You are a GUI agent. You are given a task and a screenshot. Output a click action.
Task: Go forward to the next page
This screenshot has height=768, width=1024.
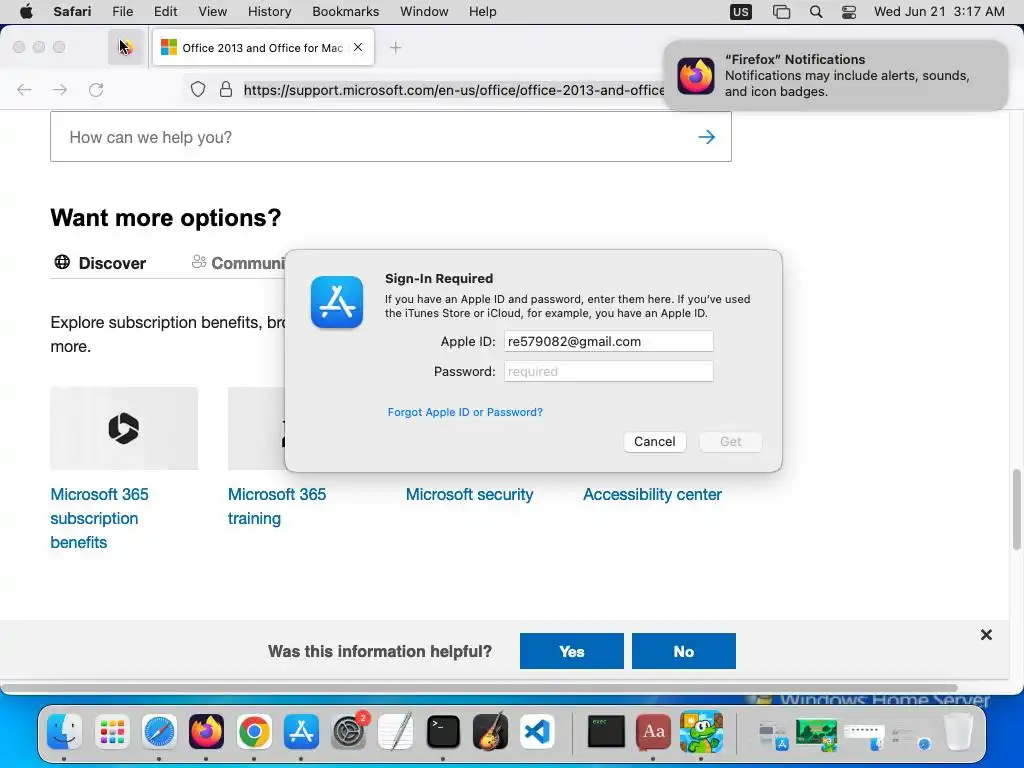60,89
